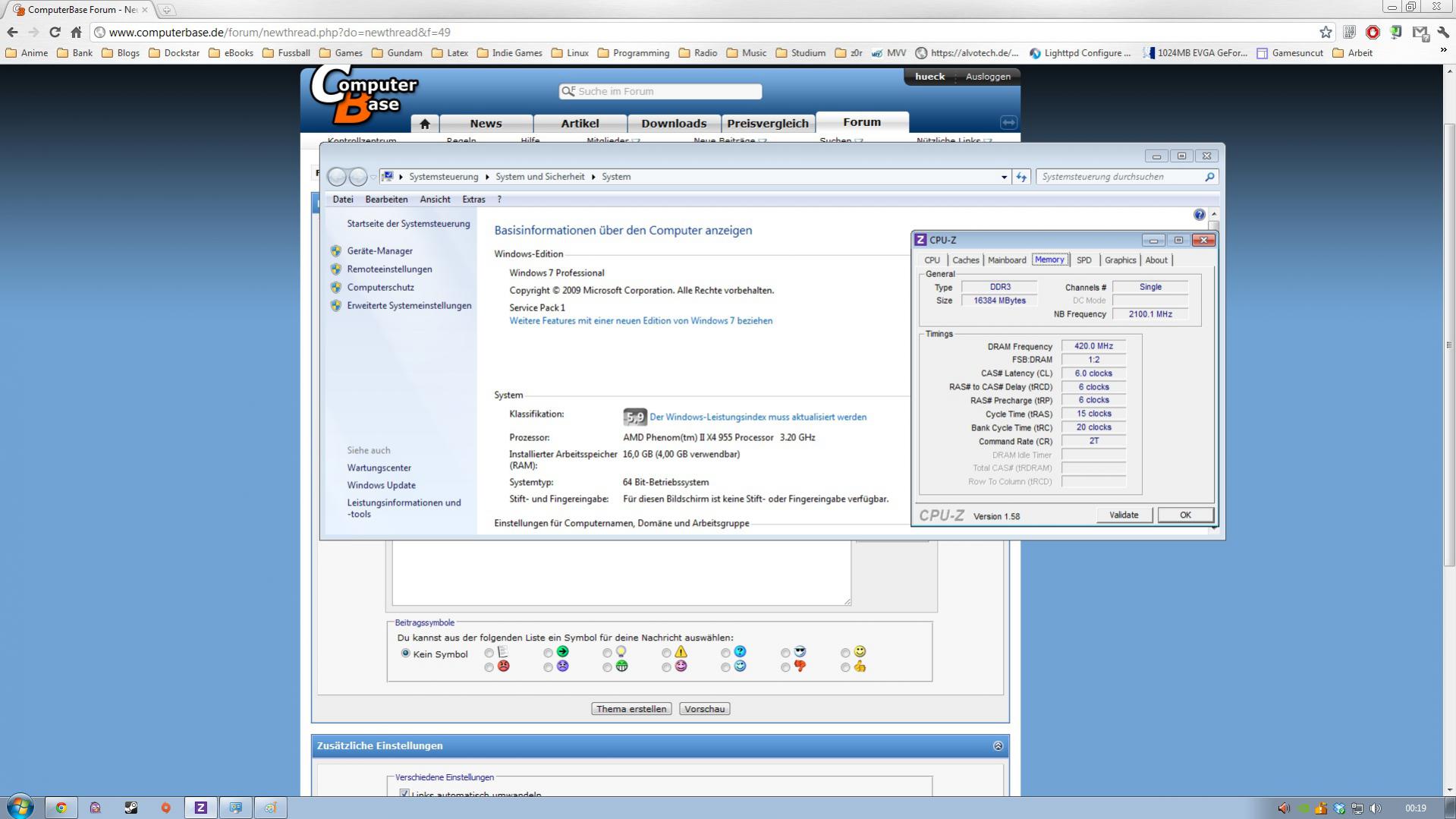Click the Chrome address bar URL

(279, 32)
